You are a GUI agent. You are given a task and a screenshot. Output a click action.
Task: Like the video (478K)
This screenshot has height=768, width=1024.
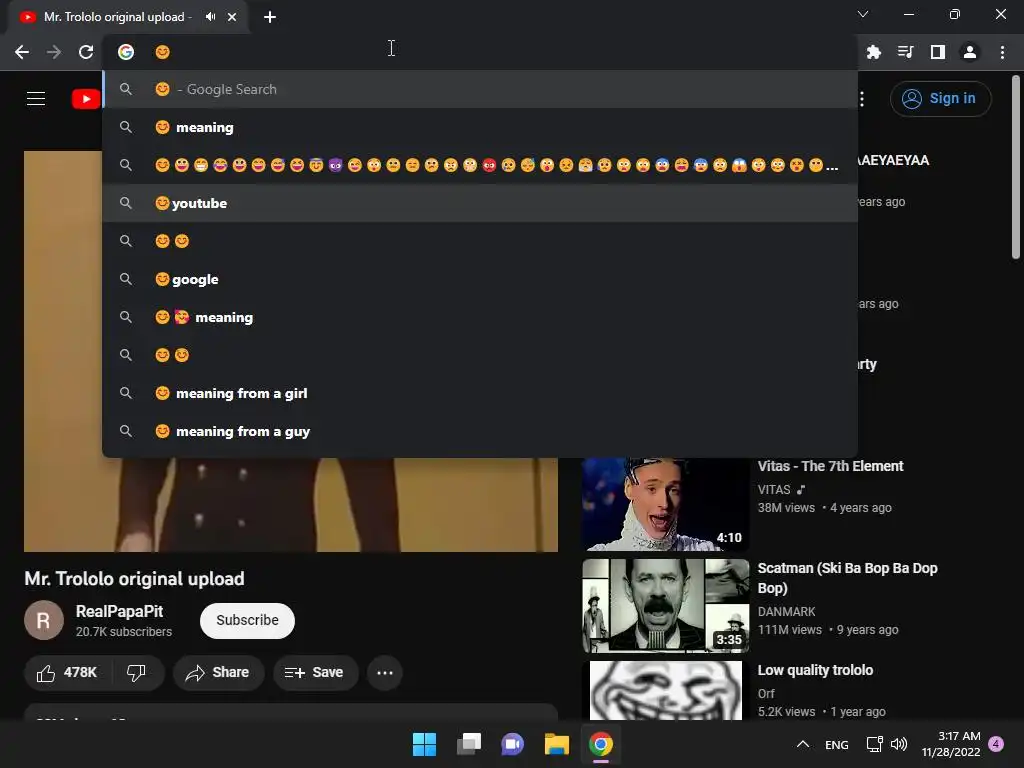pyautogui.click(x=68, y=673)
